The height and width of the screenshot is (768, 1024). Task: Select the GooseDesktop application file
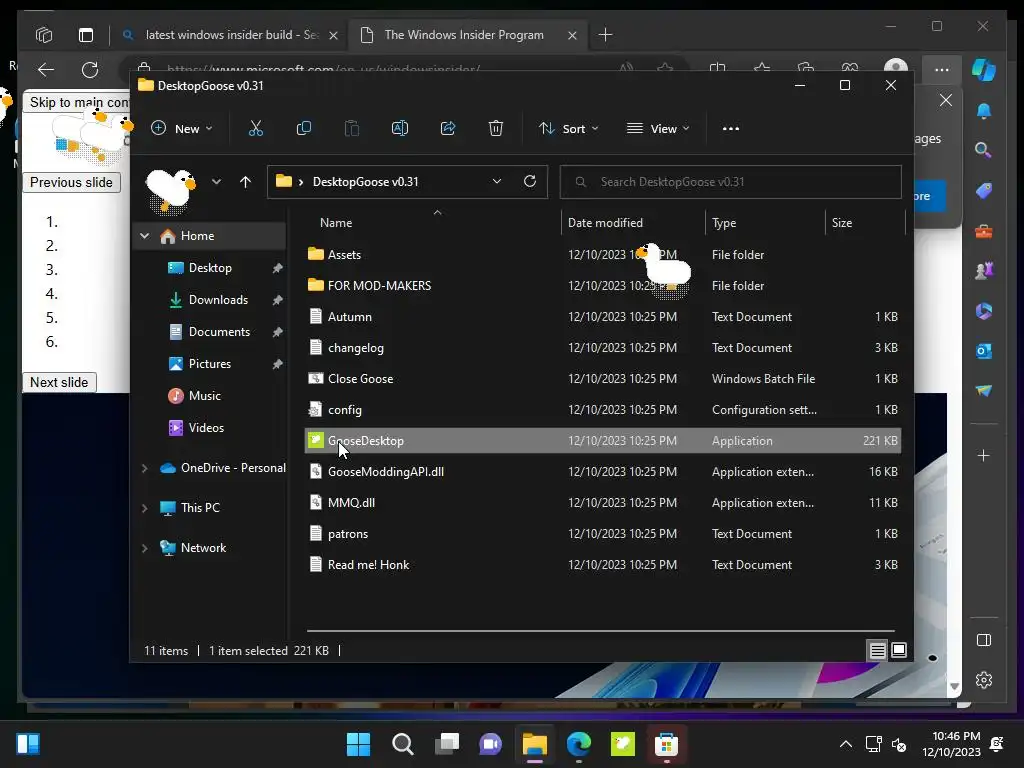click(603, 441)
